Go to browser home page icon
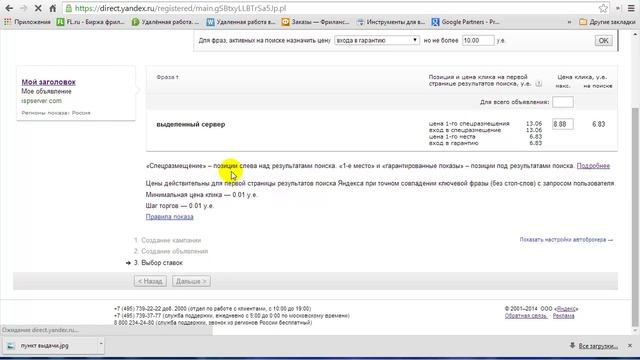The height and width of the screenshot is (360, 640). coord(53,8)
